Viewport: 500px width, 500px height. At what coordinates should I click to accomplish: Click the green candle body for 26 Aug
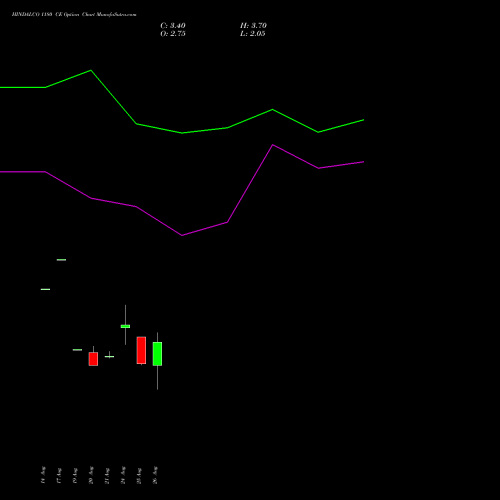[x=157, y=354]
